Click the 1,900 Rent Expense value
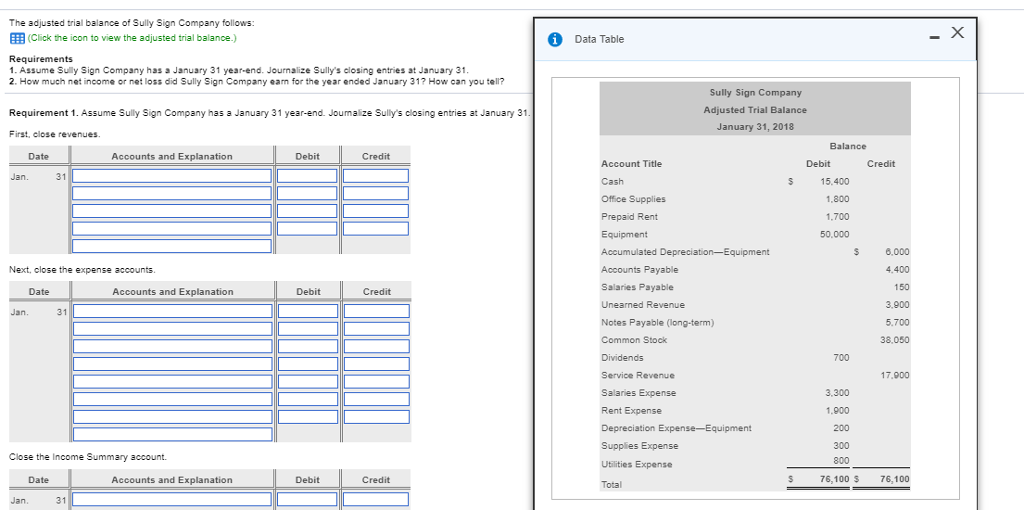This screenshot has width=1024, height=510. coord(838,411)
